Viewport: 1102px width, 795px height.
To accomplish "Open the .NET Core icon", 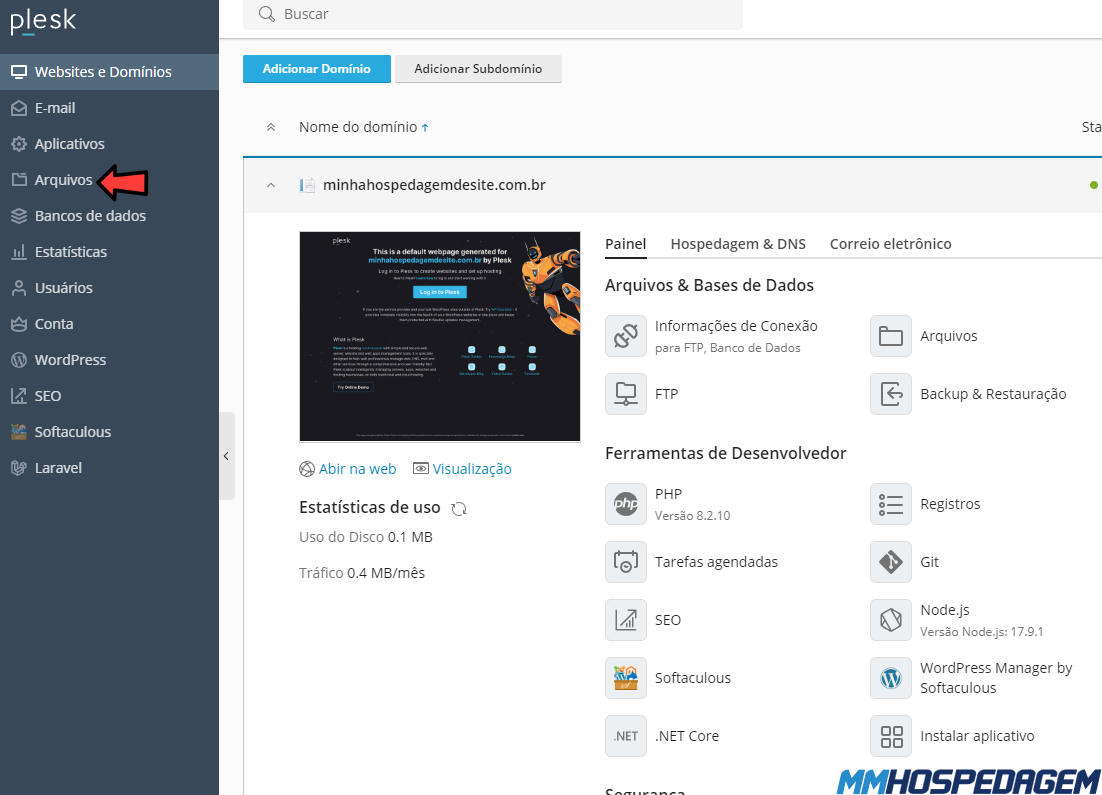I will pyautogui.click(x=625, y=736).
